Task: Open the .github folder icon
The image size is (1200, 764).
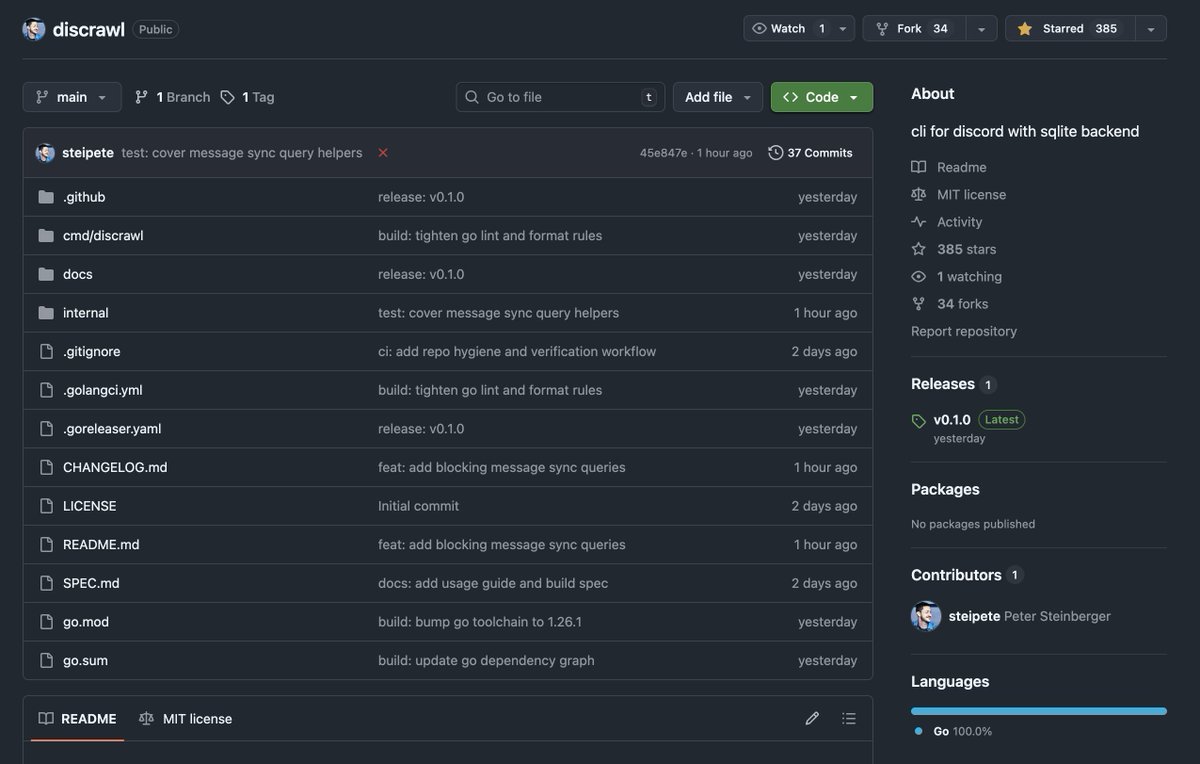Action: pos(46,197)
